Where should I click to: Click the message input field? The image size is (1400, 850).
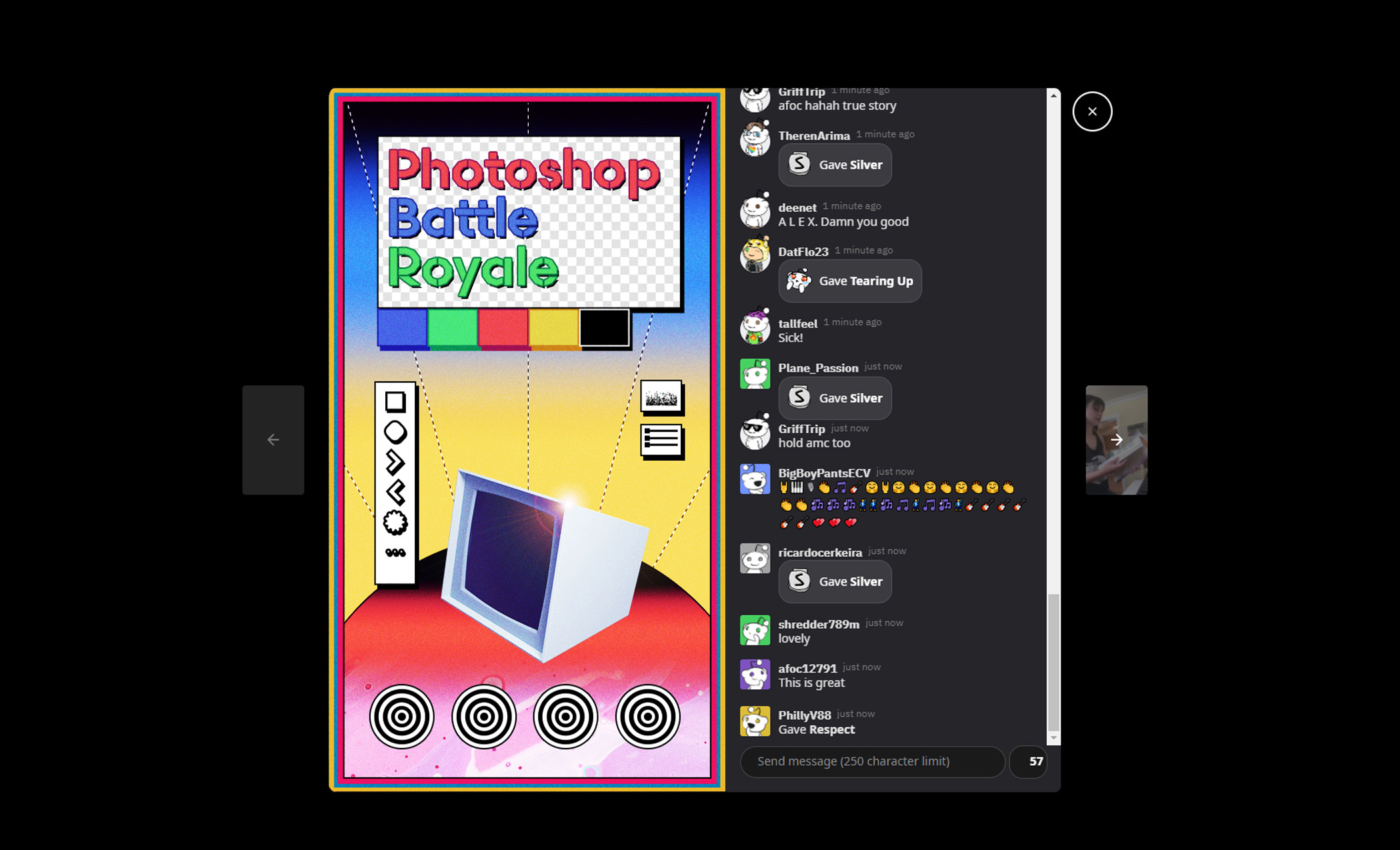click(x=872, y=761)
